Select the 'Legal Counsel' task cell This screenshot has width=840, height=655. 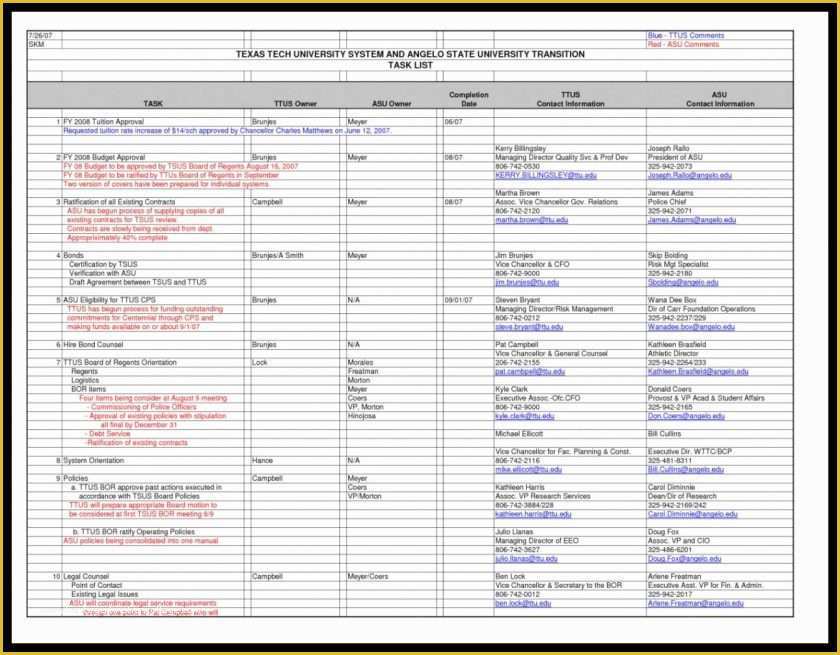[x=86, y=576]
